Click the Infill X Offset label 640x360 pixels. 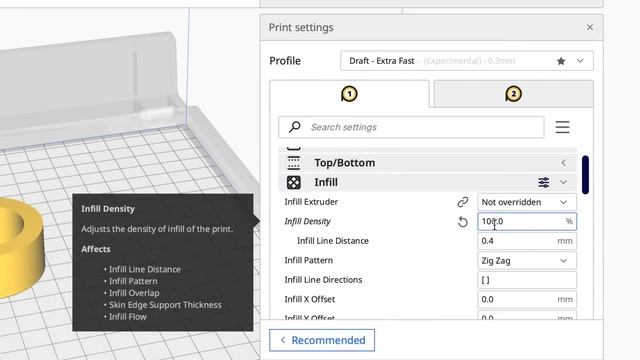click(309, 299)
